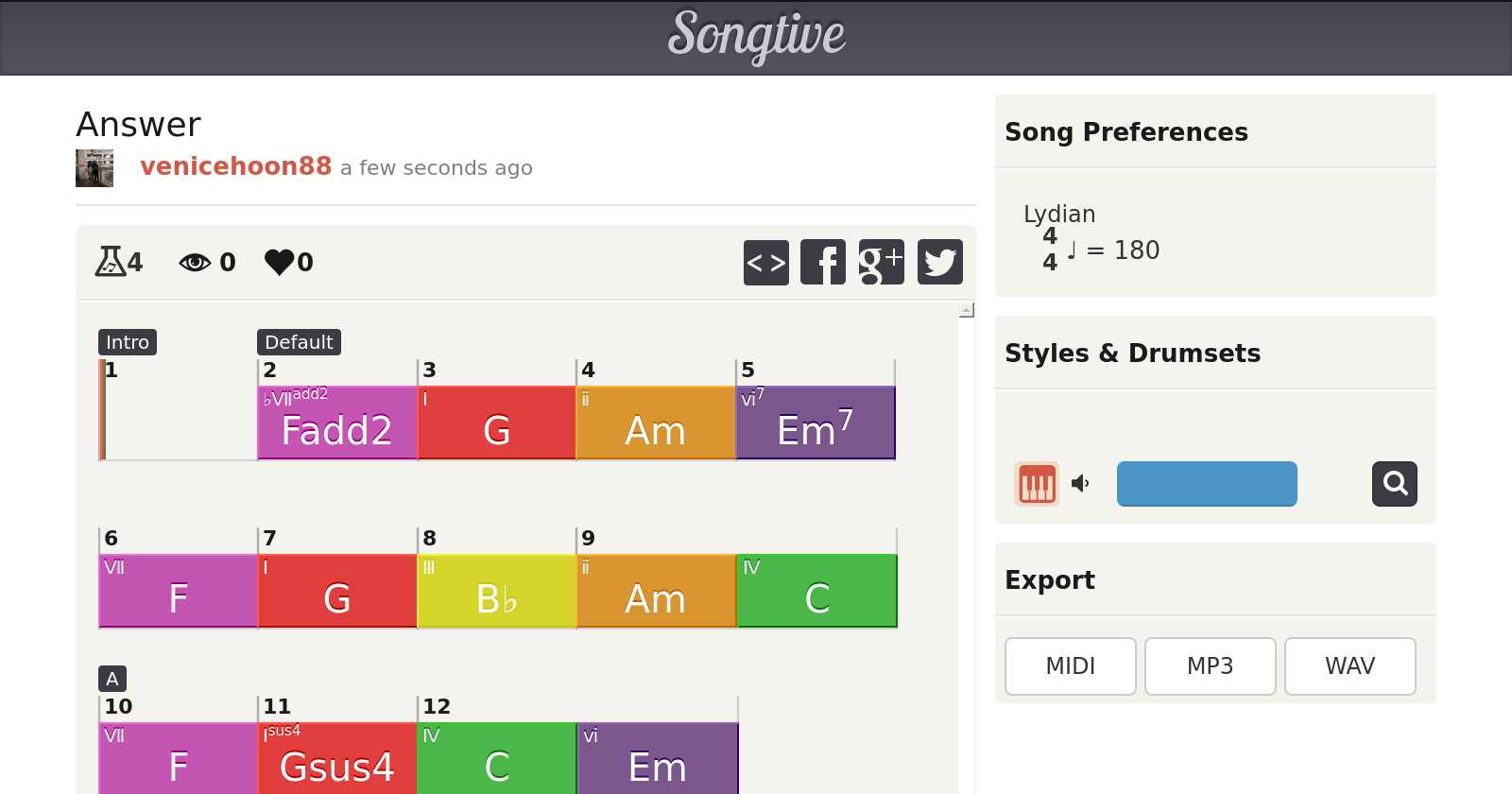Search styles with the magnifier icon
This screenshot has height=794, width=1512.
point(1394,484)
